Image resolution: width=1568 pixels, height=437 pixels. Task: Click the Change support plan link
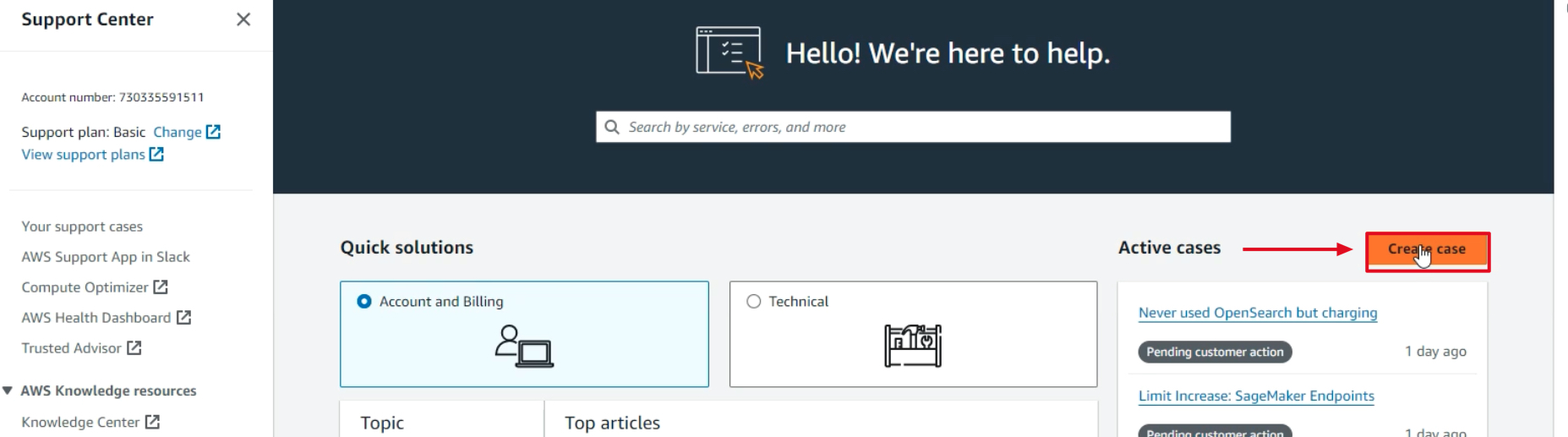tap(177, 132)
